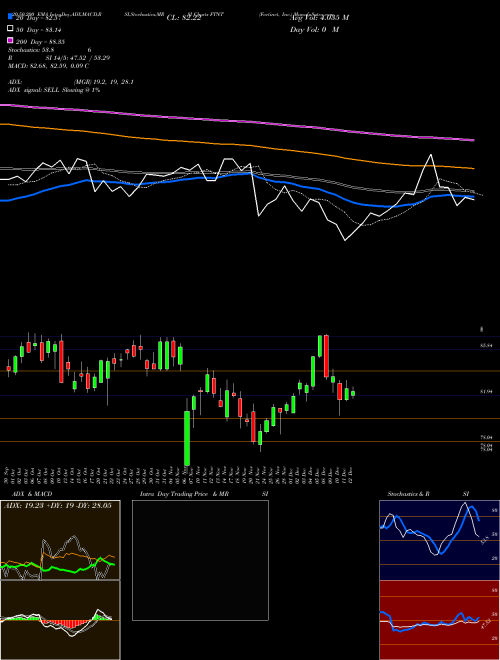The width and height of the screenshot is (500, 660).
Task: Click the 81.94 price axis label
Action: [x=487, y=391]
